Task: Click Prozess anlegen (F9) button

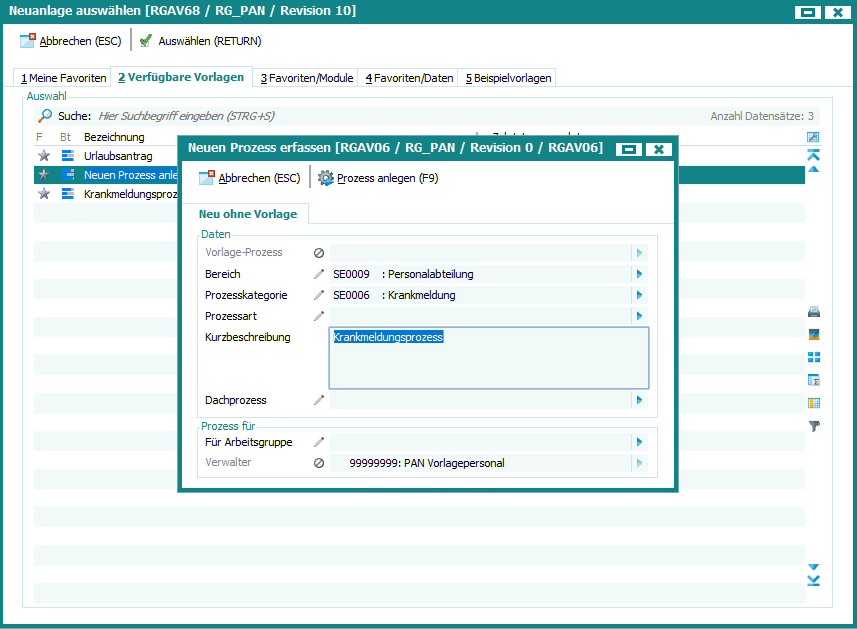Action: pyautogui.click(x=377, y=178)
